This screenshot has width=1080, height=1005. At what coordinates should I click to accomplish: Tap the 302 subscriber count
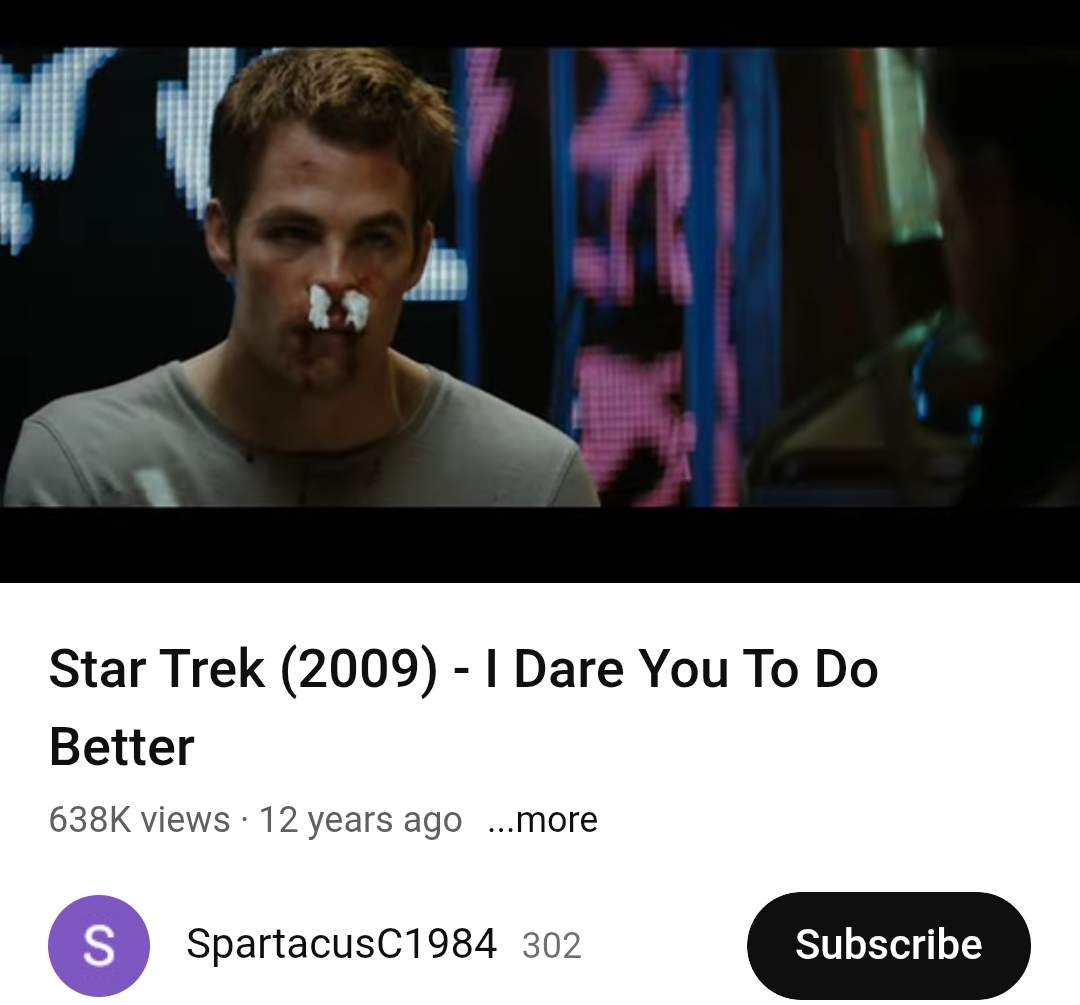coord(552,945)
